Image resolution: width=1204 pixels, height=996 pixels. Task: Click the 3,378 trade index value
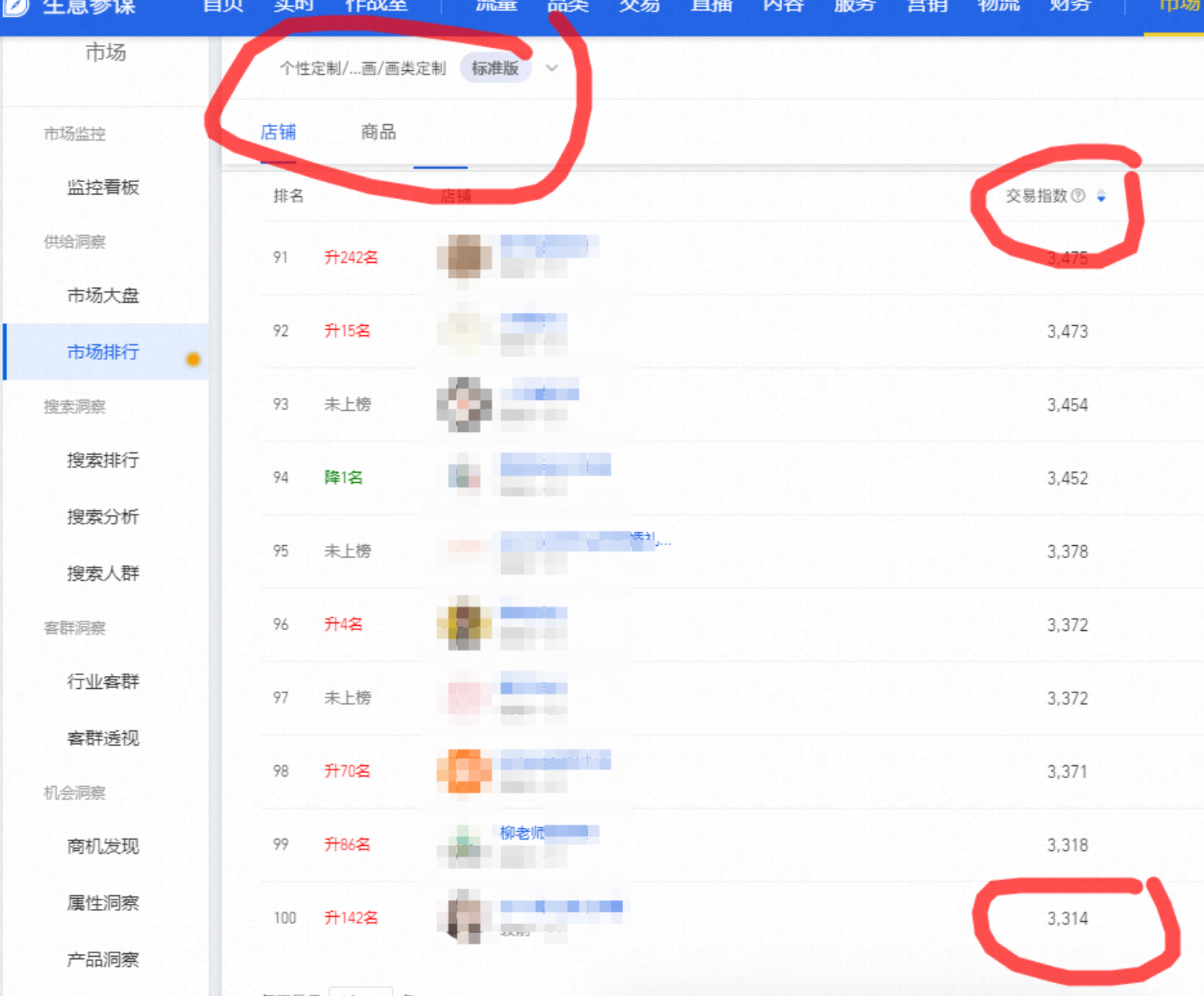pos(1067,552)
